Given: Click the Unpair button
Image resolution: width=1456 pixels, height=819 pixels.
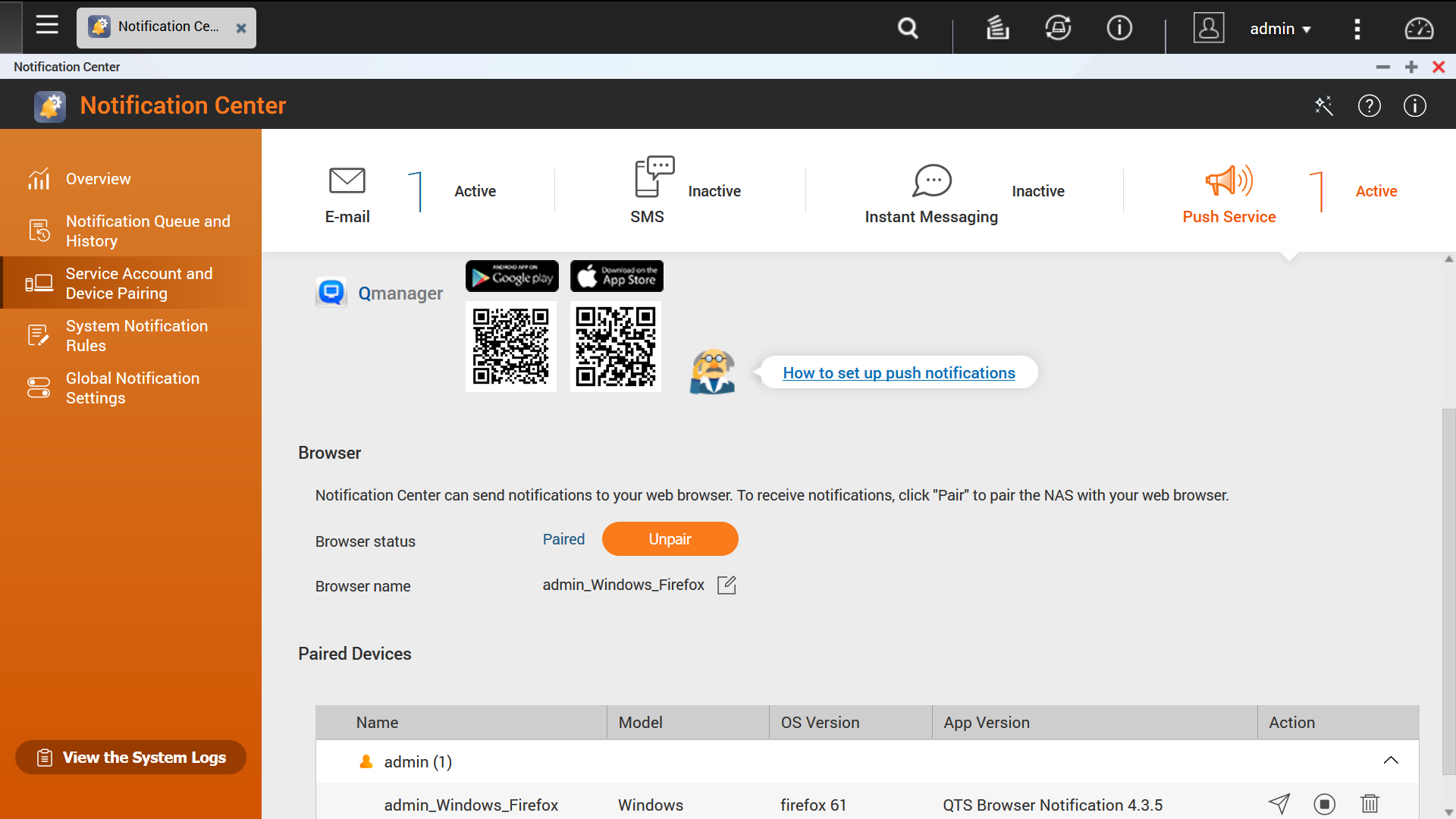Looking at the screenshot, I should pos(670,539).
